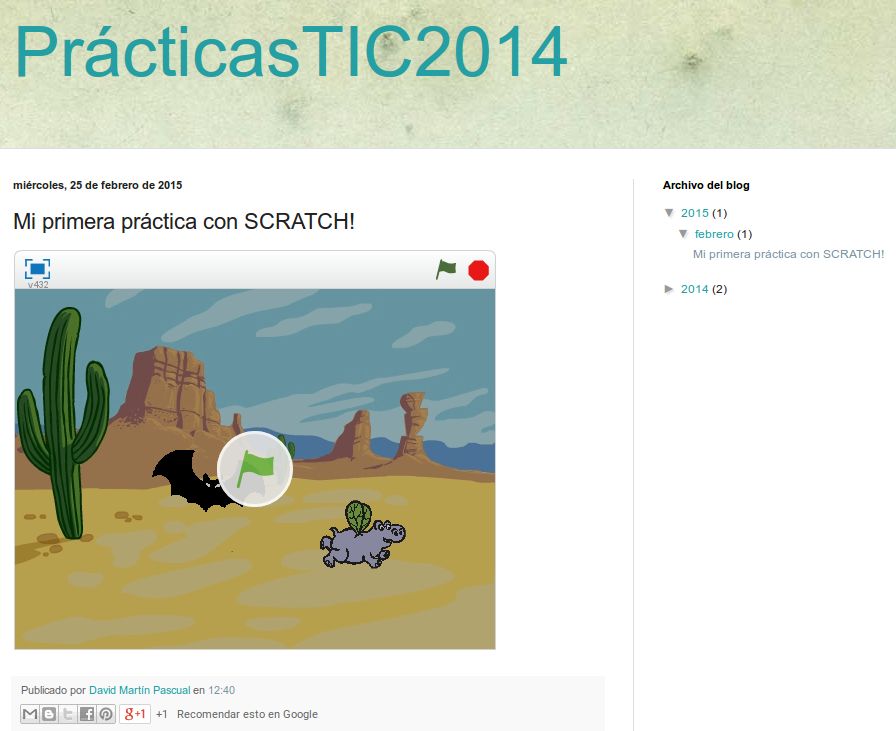Click the 'Archivo del blog' heading
The height and width of the screenshot is (731, 896).
point(706,185)
